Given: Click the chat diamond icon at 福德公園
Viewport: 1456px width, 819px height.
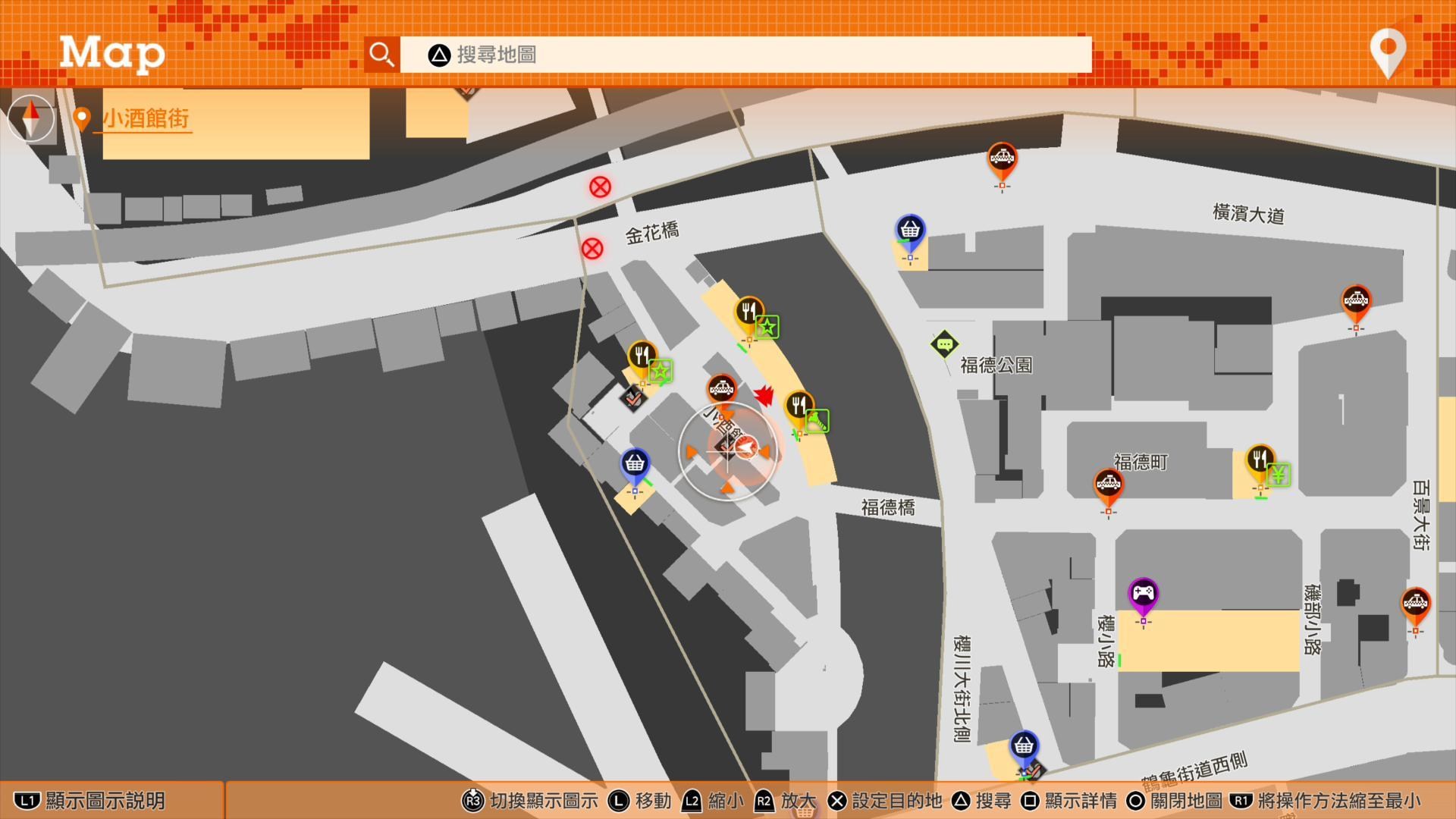Looking at the screenshot, I should 944,345.
